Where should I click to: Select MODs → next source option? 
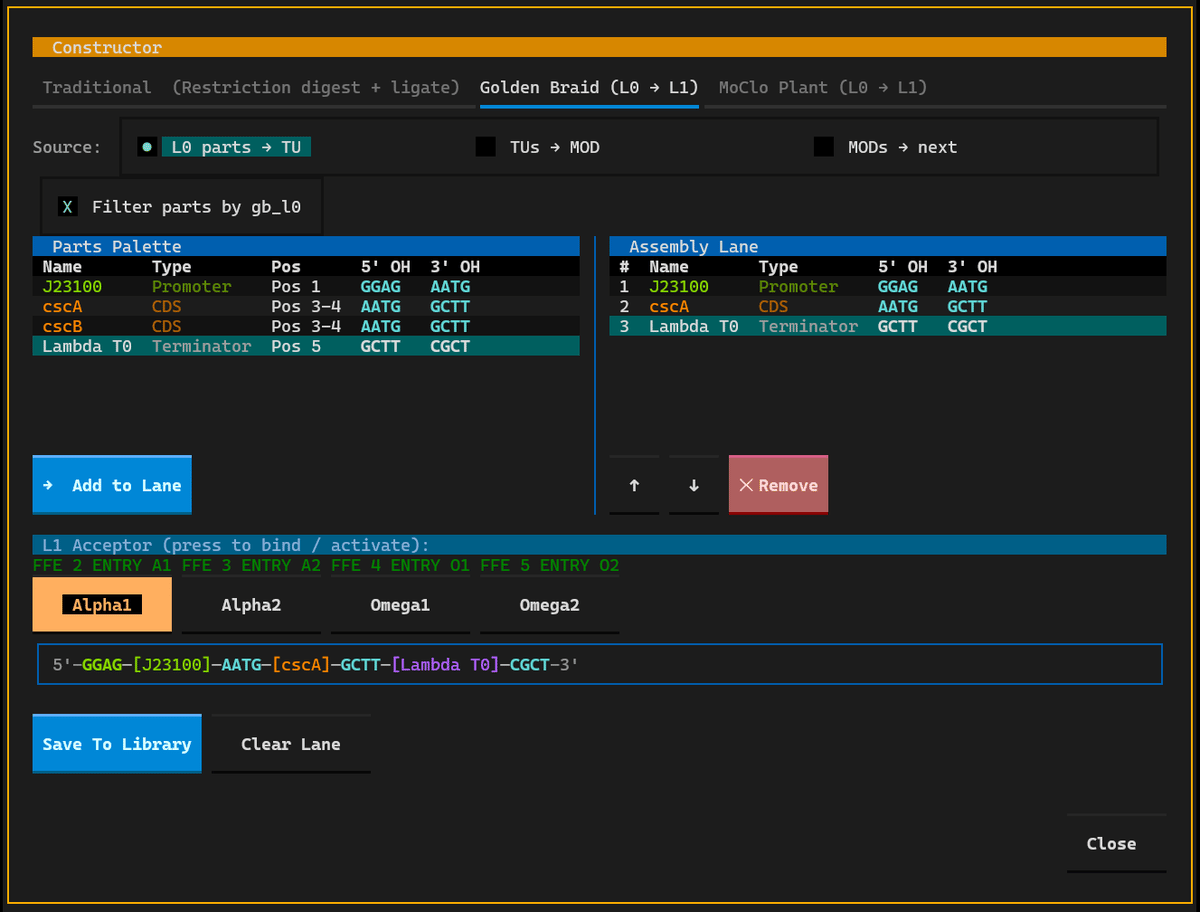point(886,147)
